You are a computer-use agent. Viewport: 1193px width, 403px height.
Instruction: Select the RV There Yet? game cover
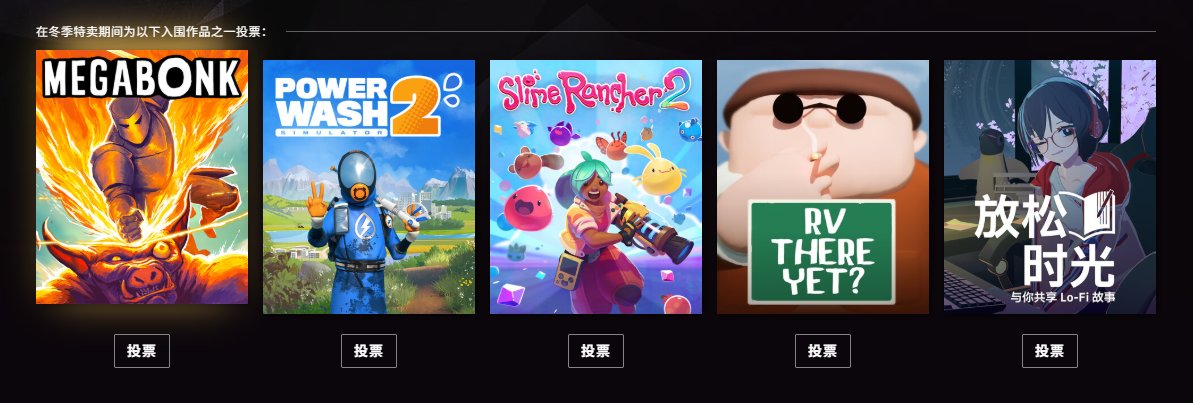point(822,187)
